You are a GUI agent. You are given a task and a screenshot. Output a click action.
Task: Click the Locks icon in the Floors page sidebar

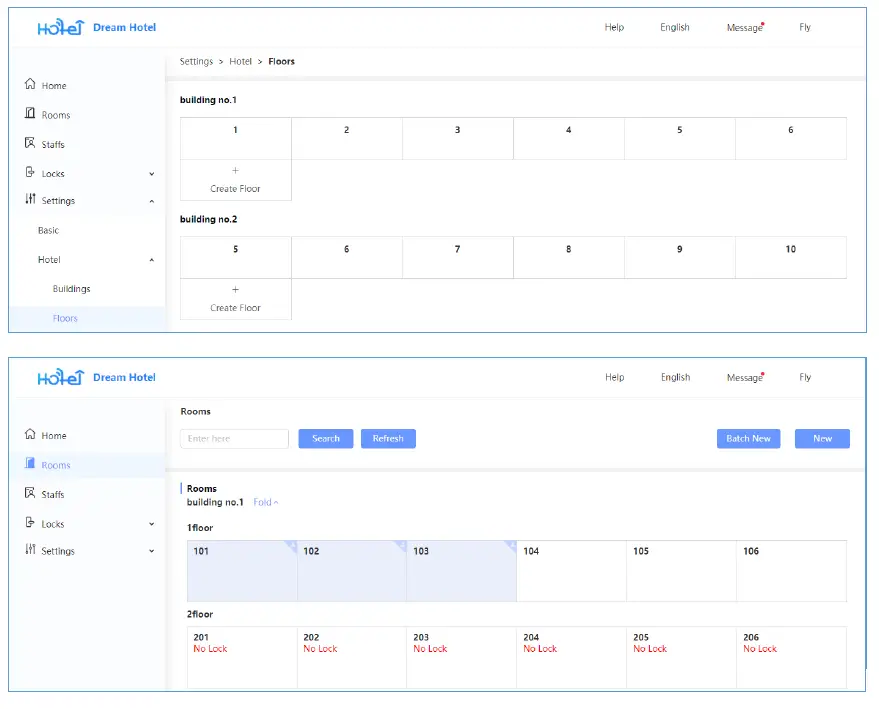pyautogui.click(x=30, y=173)
